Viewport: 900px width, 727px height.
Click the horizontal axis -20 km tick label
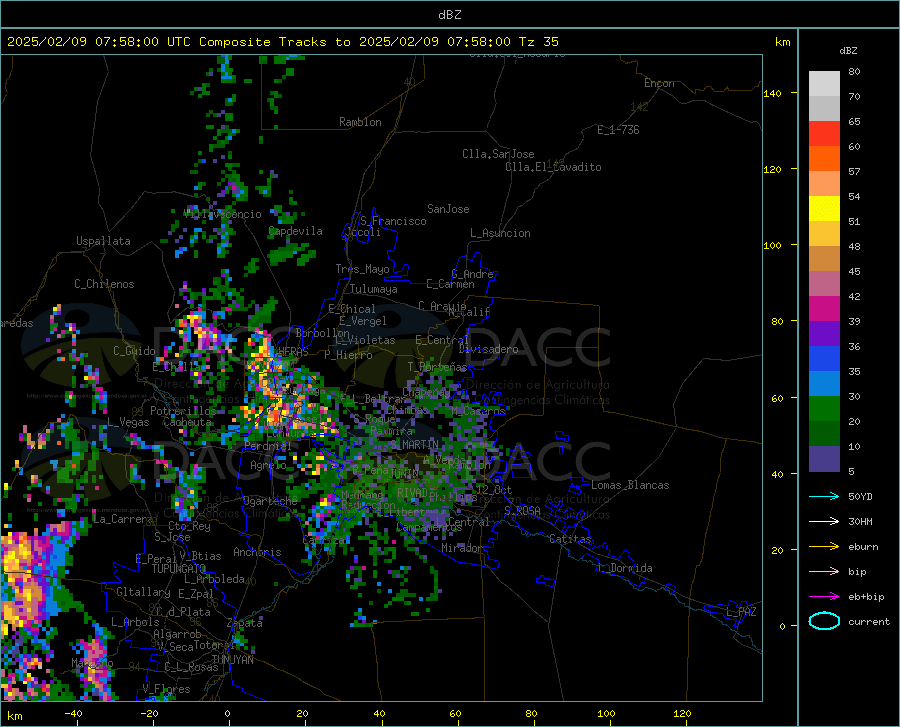point(149,714)
